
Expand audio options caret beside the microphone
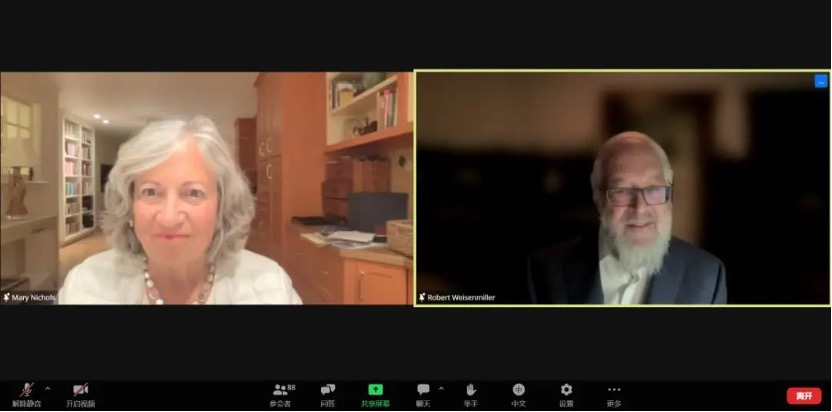[47, 388]
